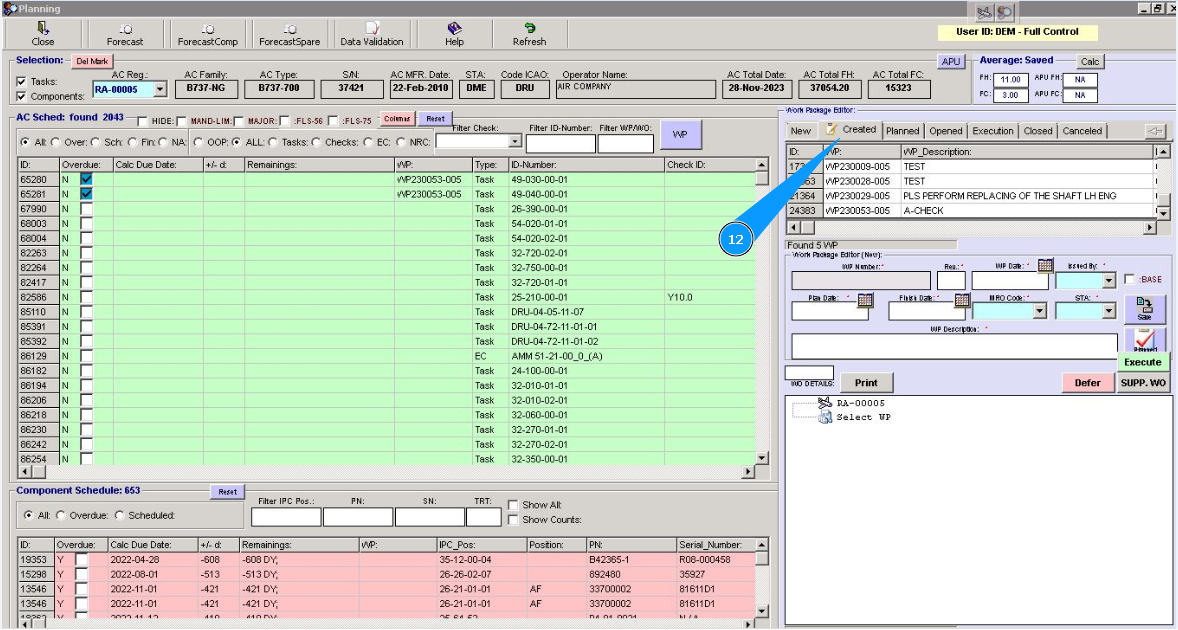Viewport: 1178px width, 630px height.
Task: Open the Plan Date calendar picker
Action: click(866, 299)
